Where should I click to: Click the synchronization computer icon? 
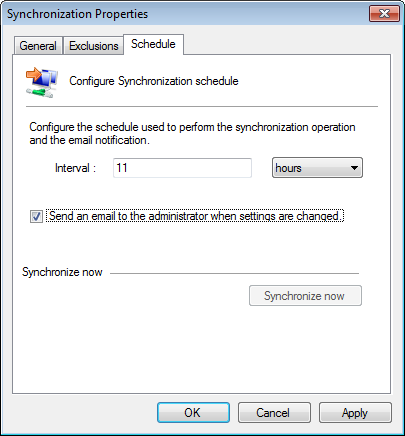pyautogui.click(x=42, y=82)
